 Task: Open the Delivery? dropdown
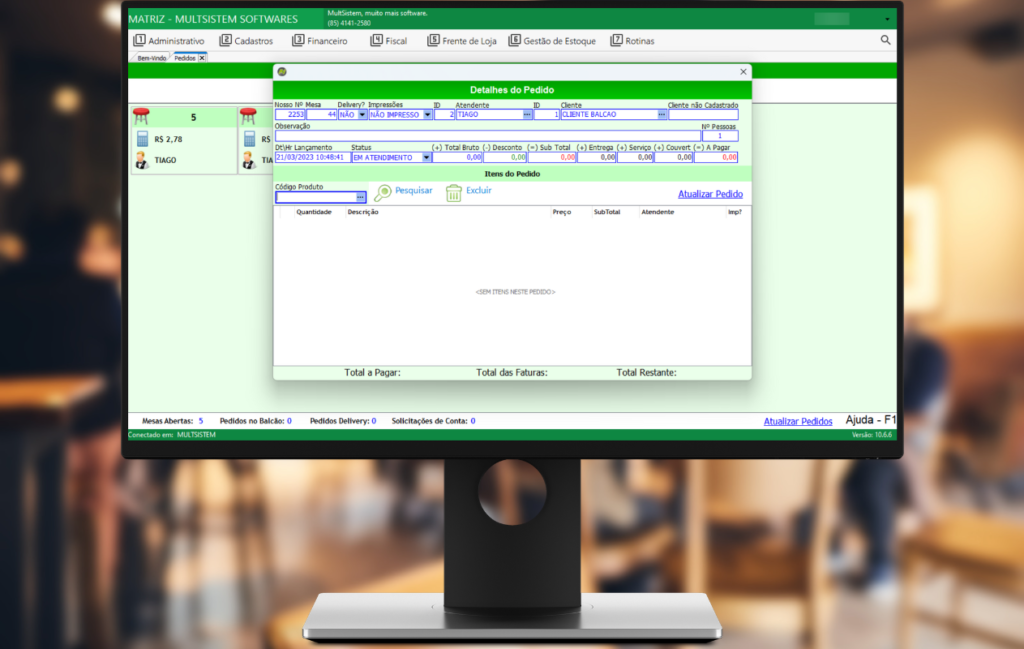tap(362, 115)
